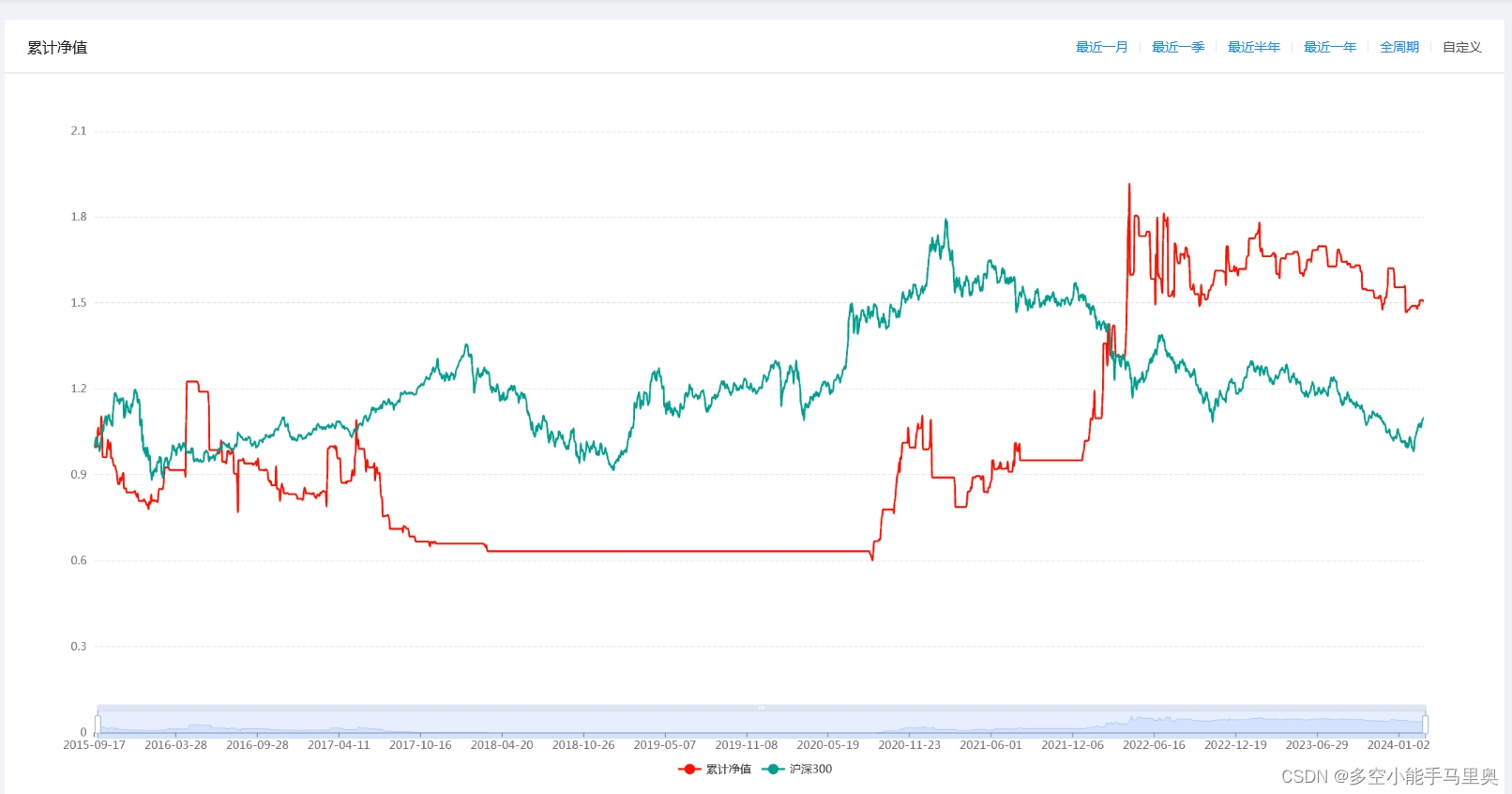Grab the right data zoom slider handle
This screenshot has width=1512, height=794.
coord(1425,724)
